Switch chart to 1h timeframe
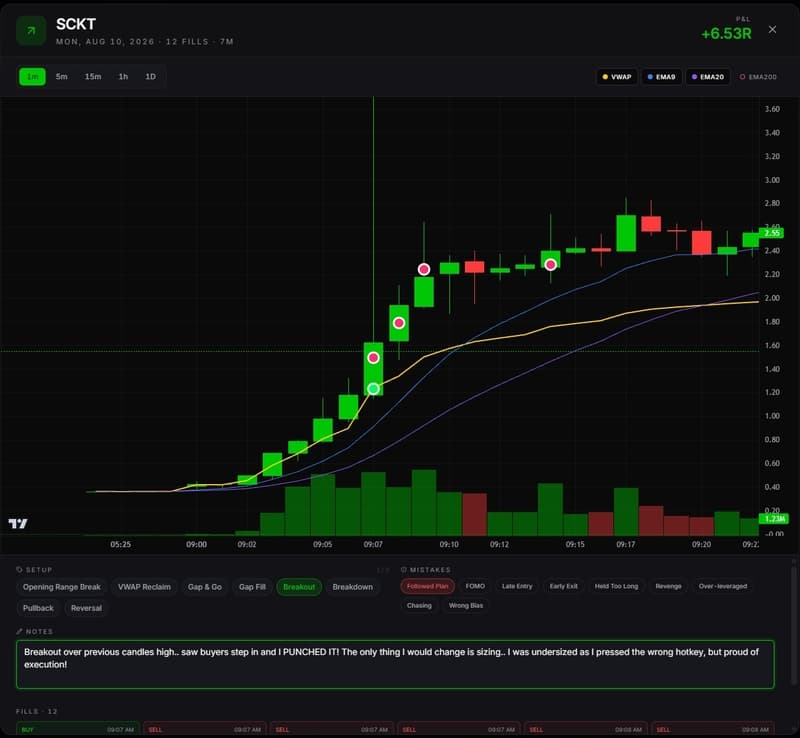 [x=123, y=77]
